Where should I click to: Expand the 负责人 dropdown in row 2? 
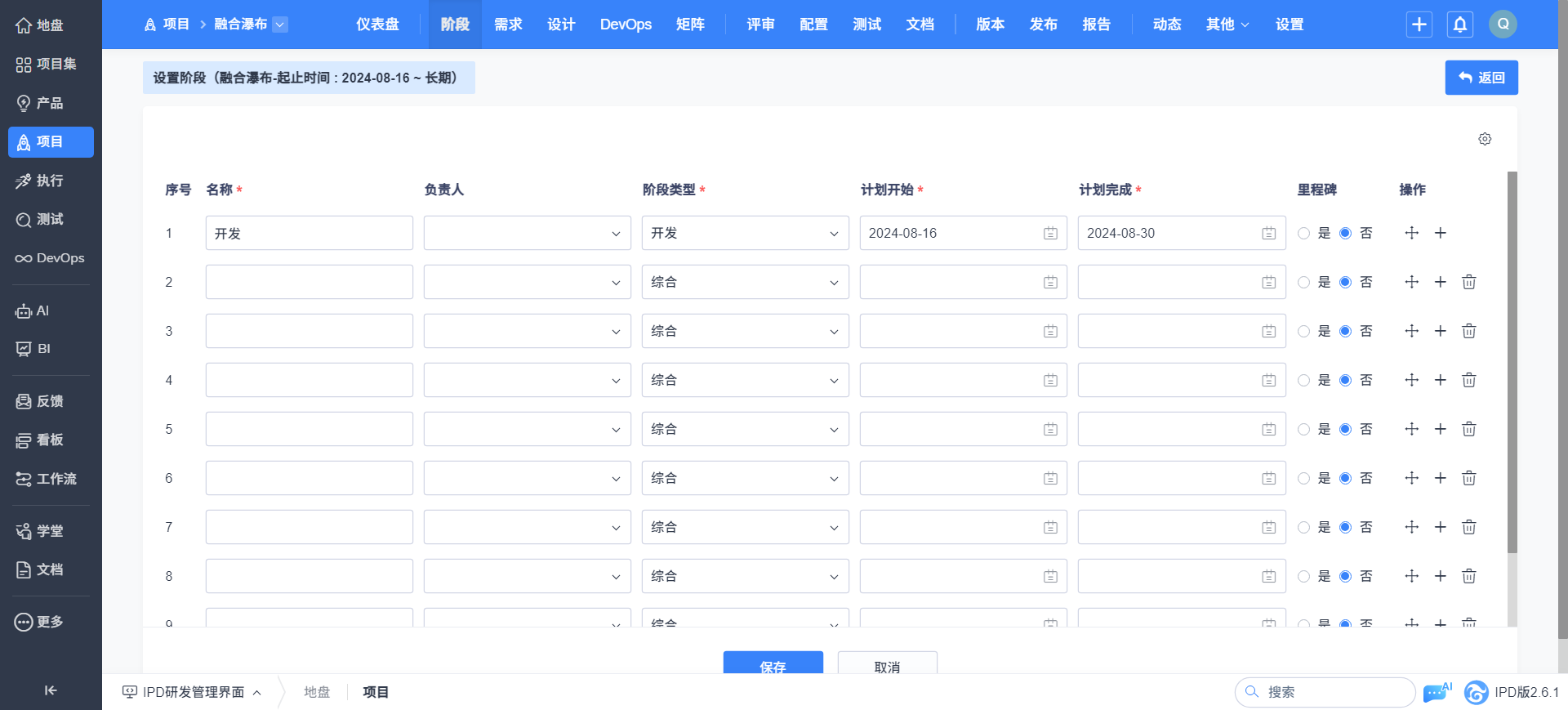(x=528, y=282)
